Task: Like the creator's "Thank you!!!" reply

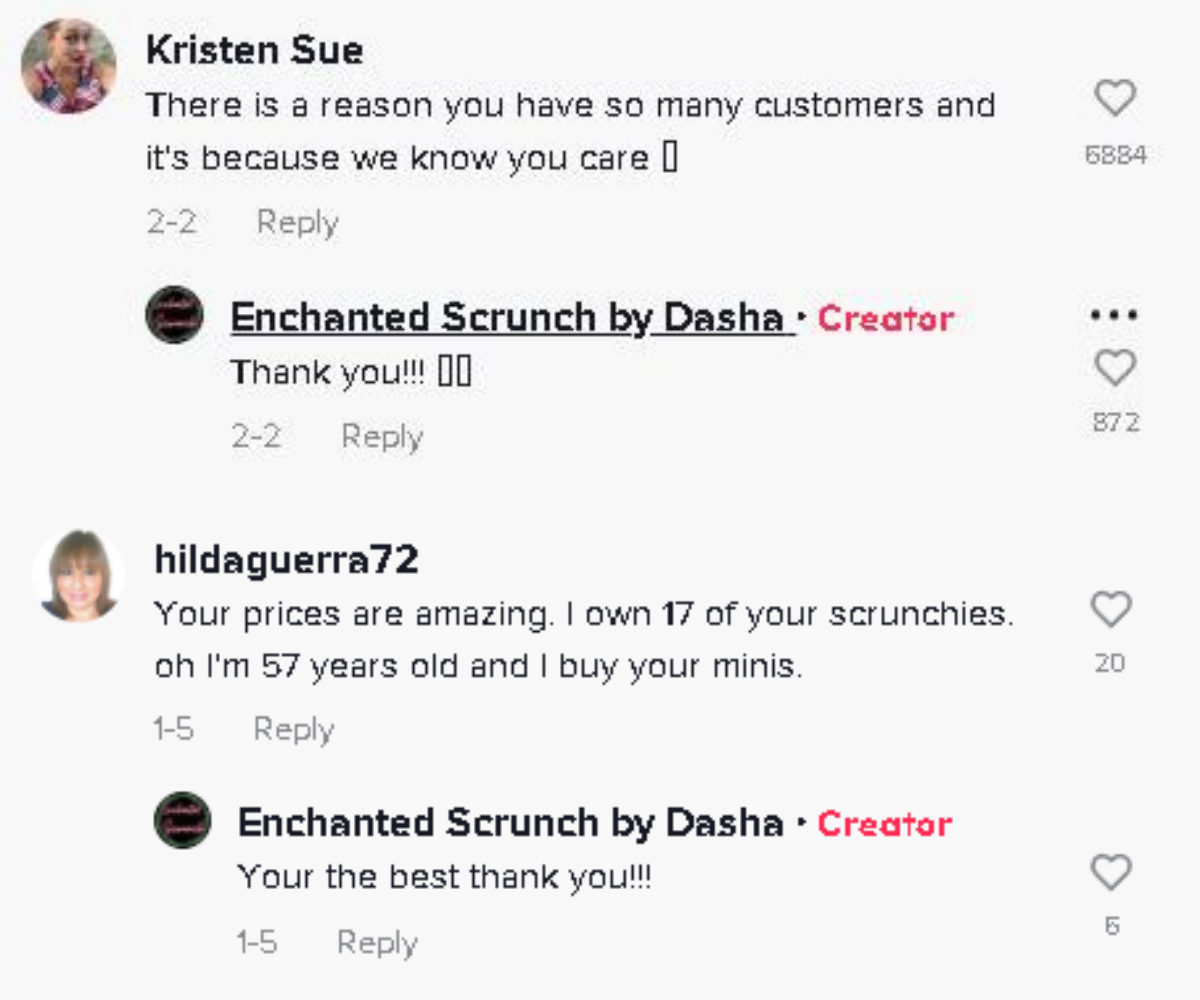Action: pos(1115,369)
